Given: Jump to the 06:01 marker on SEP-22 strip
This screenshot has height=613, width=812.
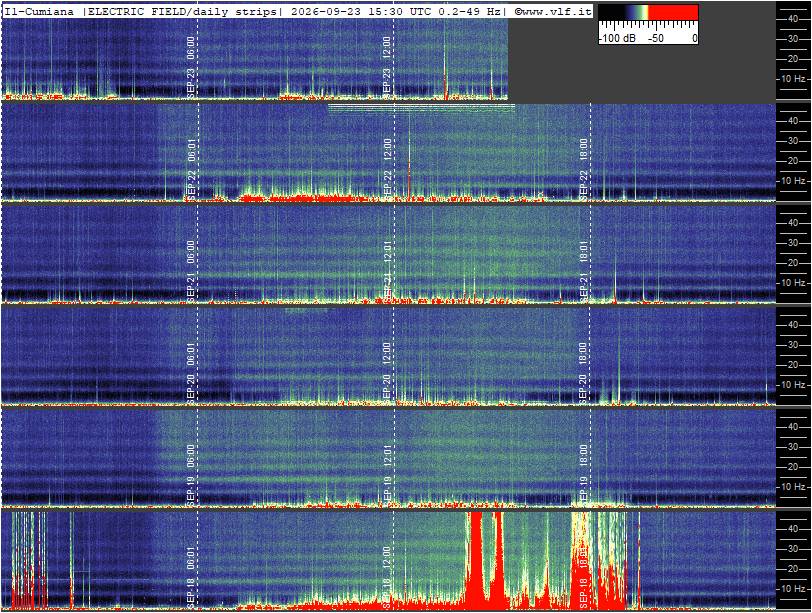Looking at the screenshot, I should (x=190, y=149).
